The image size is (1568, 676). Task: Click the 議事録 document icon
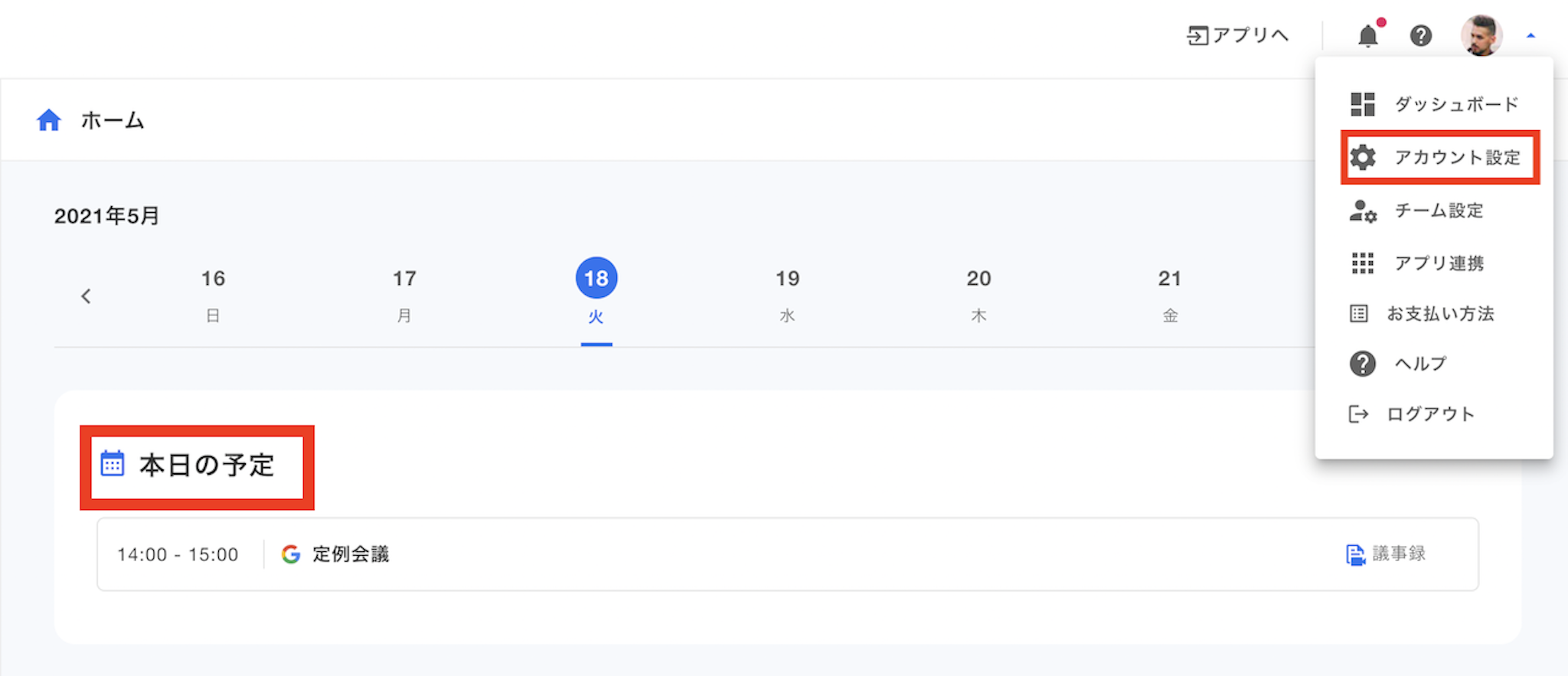pyautogui.click(x=1355, y=554)
